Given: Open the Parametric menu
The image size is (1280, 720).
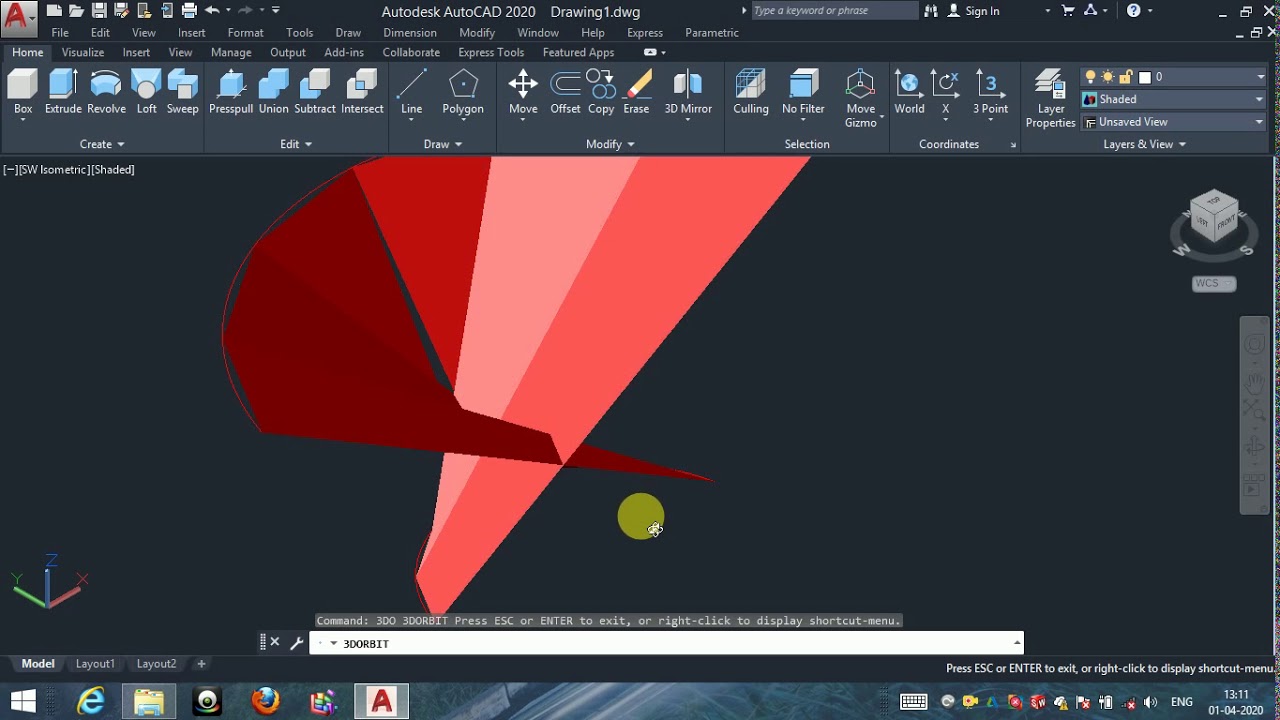Looking at the screenshot, I should point(712,33).
